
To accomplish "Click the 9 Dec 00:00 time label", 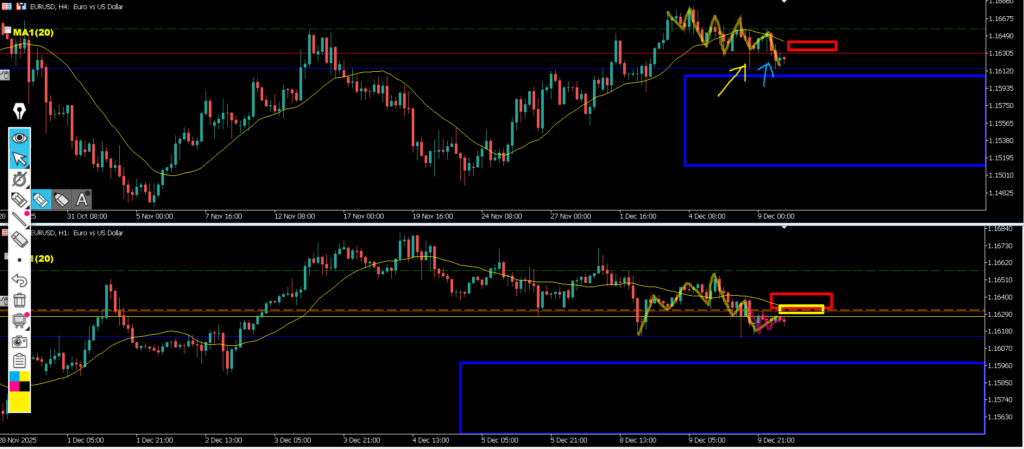I will tap(775, 216).
